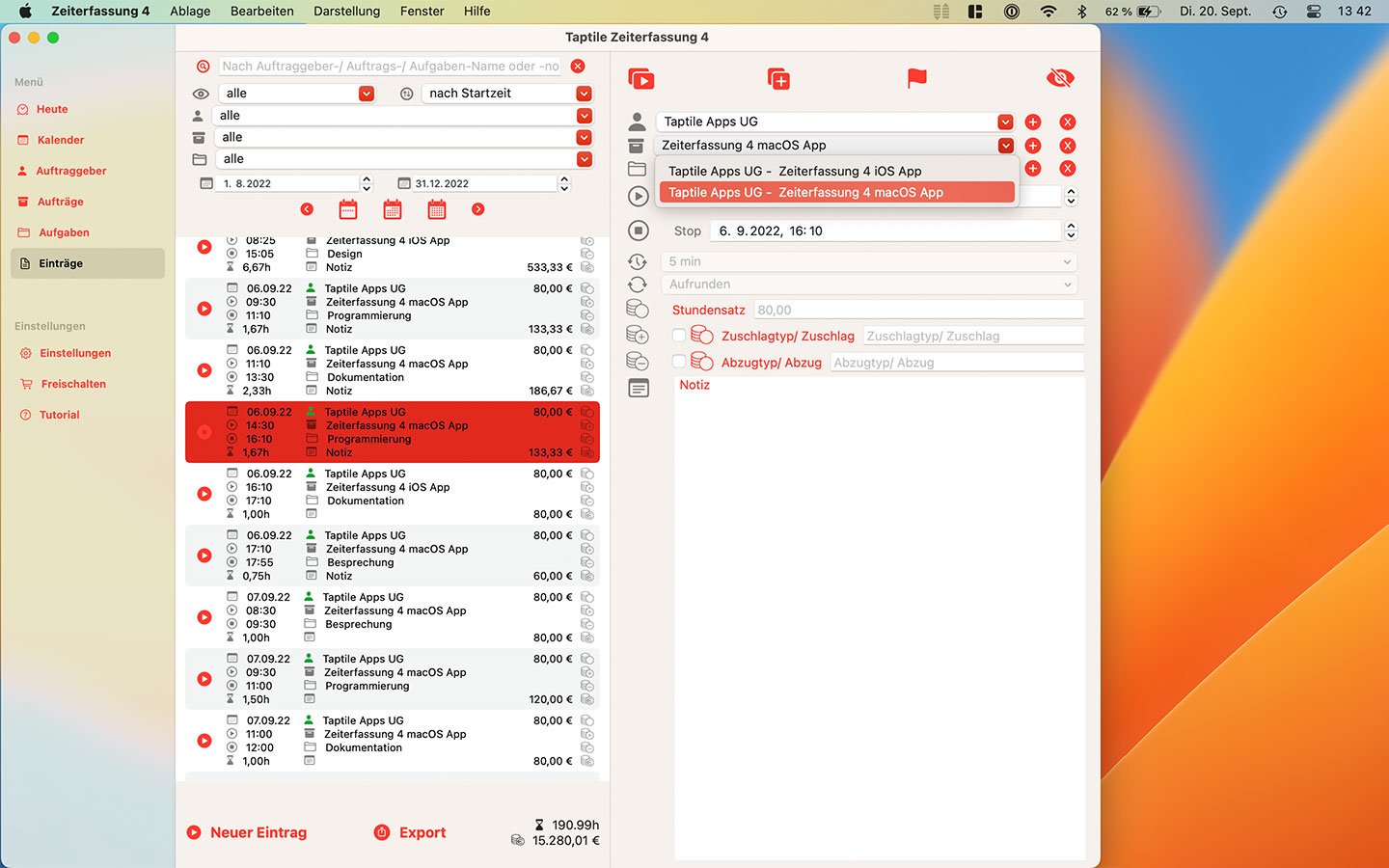Click the first red calendar range icon
The width and height of the screenshot is (1389, 868).
coord(348,209)
